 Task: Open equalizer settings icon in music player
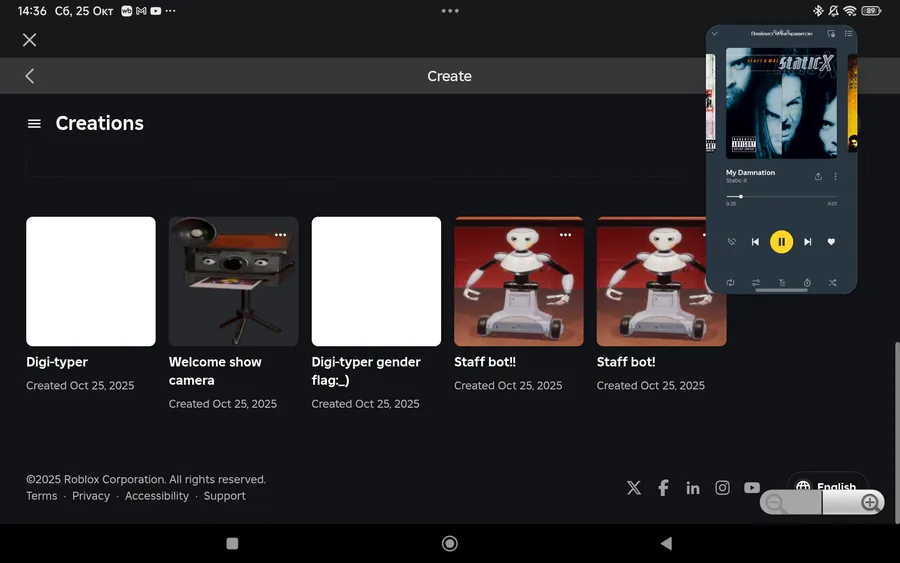click(x=756, y=282)
